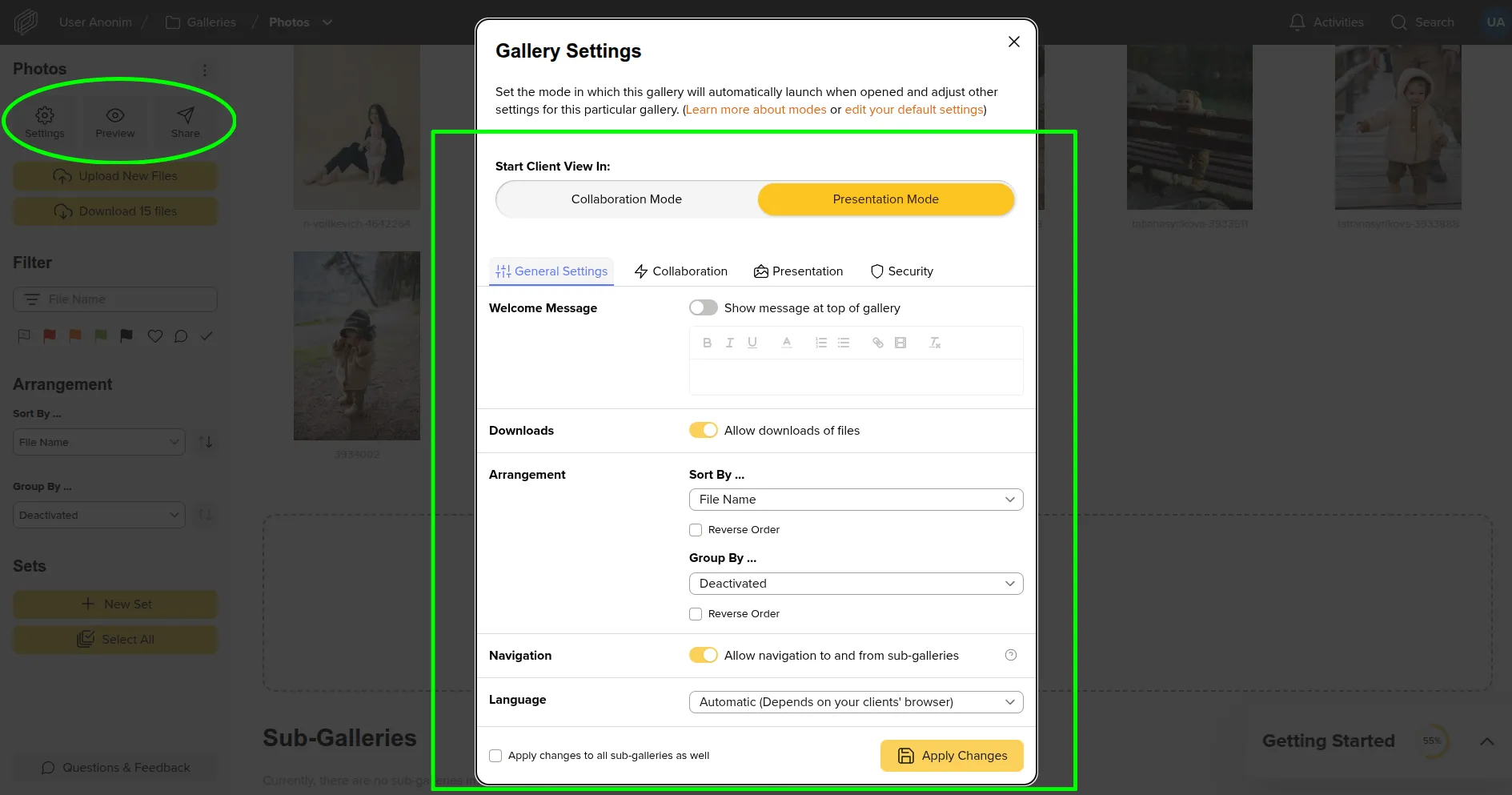Filter photos by comment bubble
The image size is (1512, 795).
(180, 336)
